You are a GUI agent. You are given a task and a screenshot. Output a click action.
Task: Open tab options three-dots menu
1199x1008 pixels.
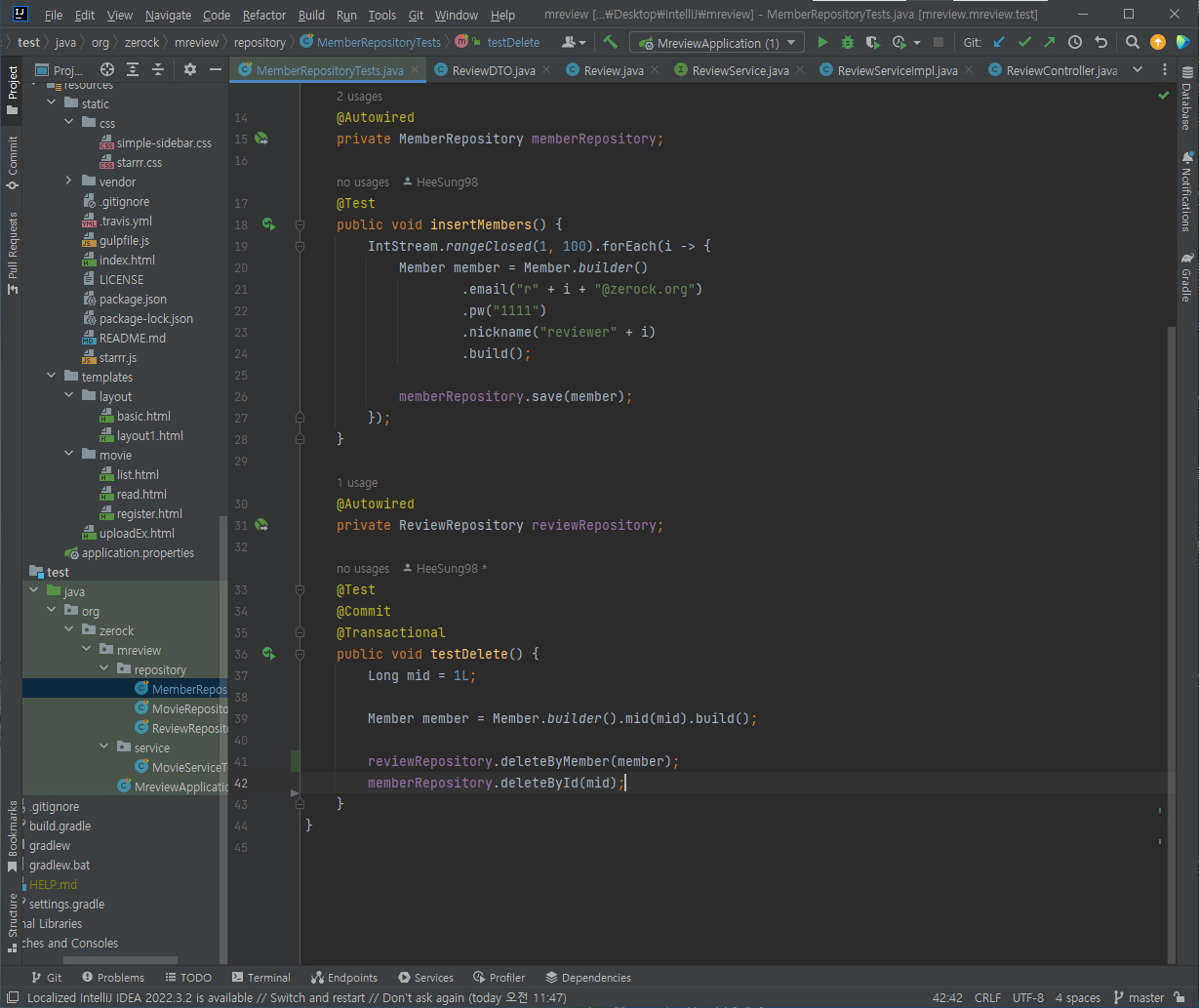pos(1163,70)
